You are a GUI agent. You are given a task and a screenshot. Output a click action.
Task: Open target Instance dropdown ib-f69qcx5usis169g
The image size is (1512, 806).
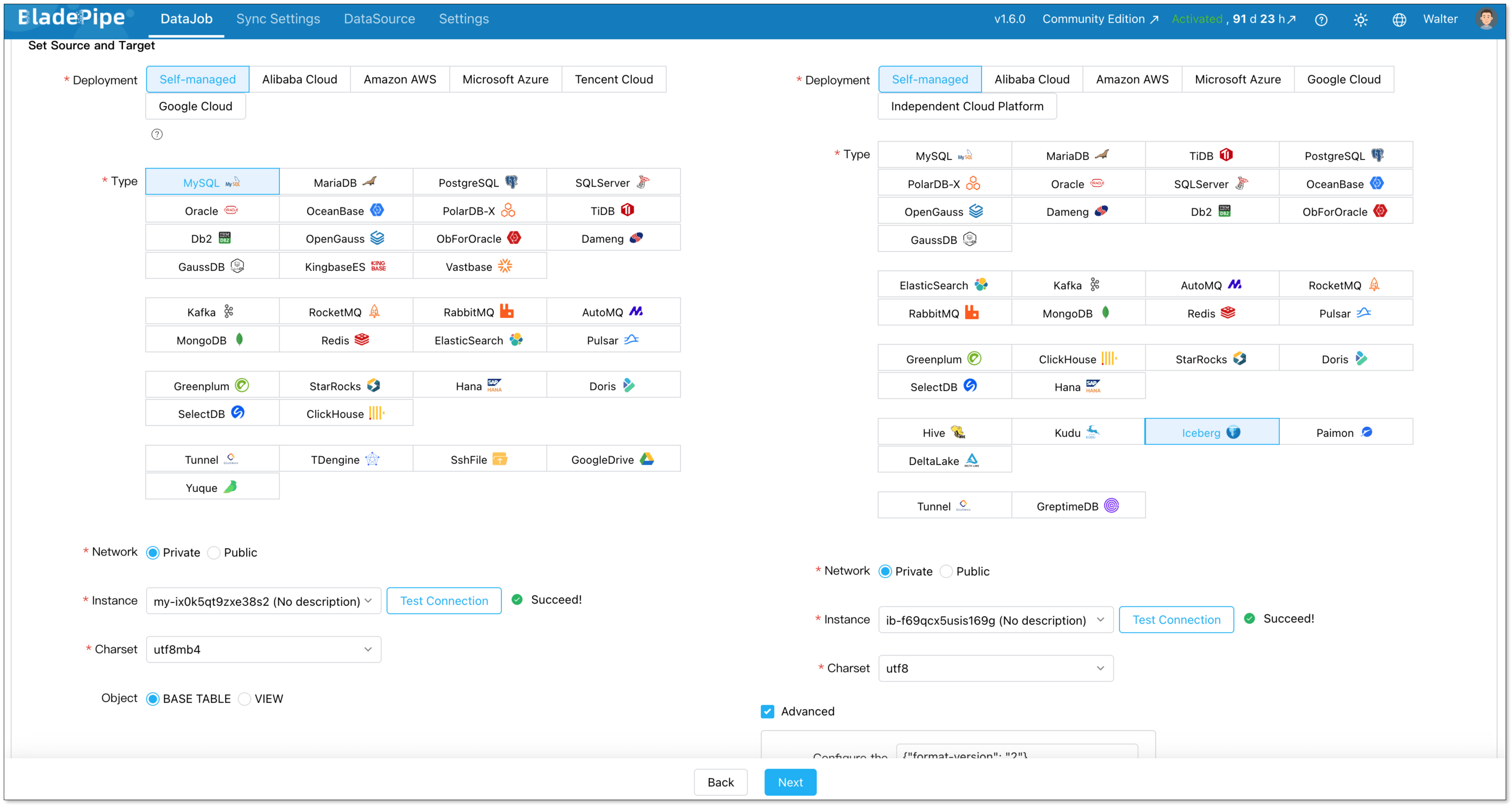click(996, 619)
